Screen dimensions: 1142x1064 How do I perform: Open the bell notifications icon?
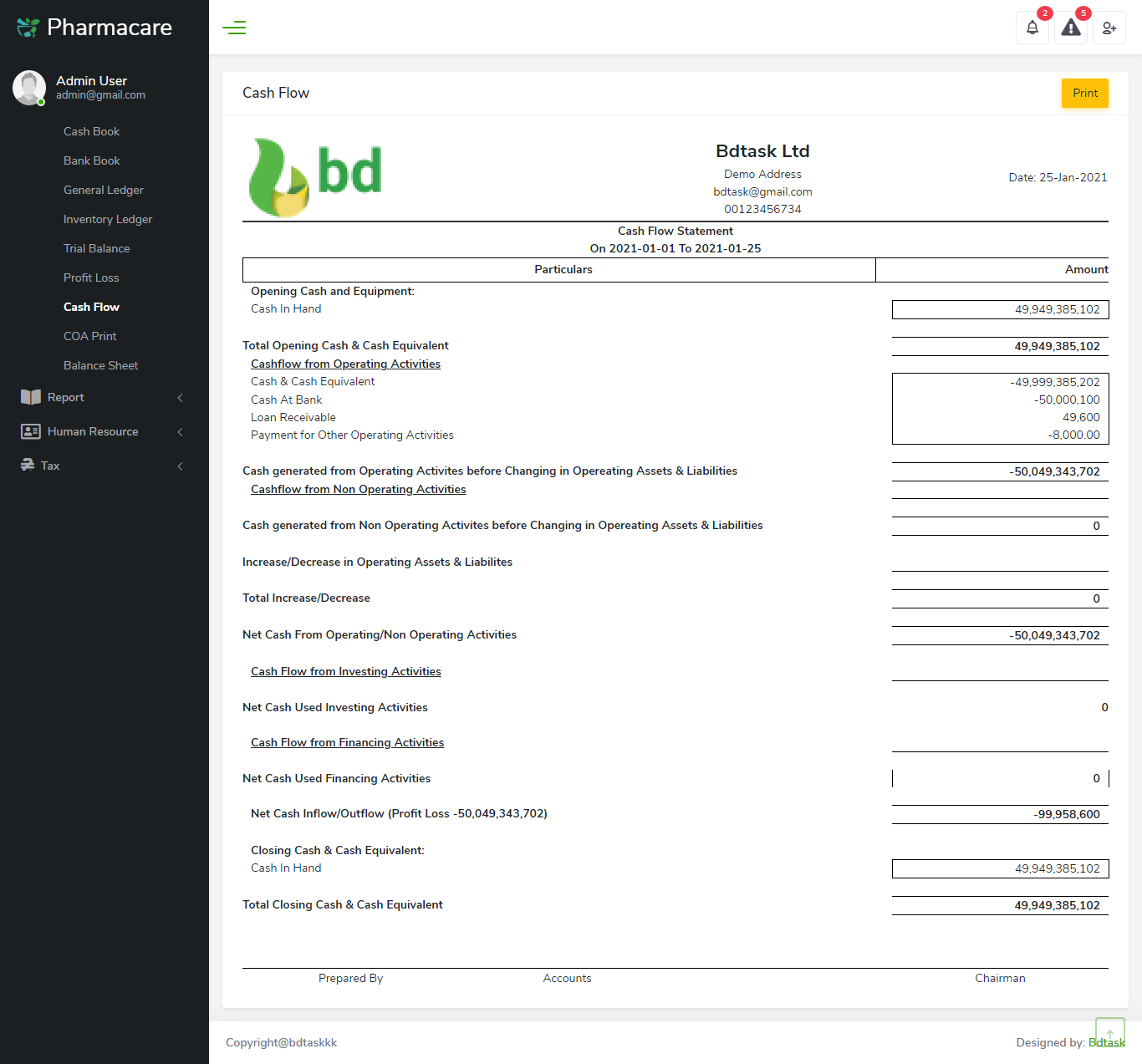1032,28
